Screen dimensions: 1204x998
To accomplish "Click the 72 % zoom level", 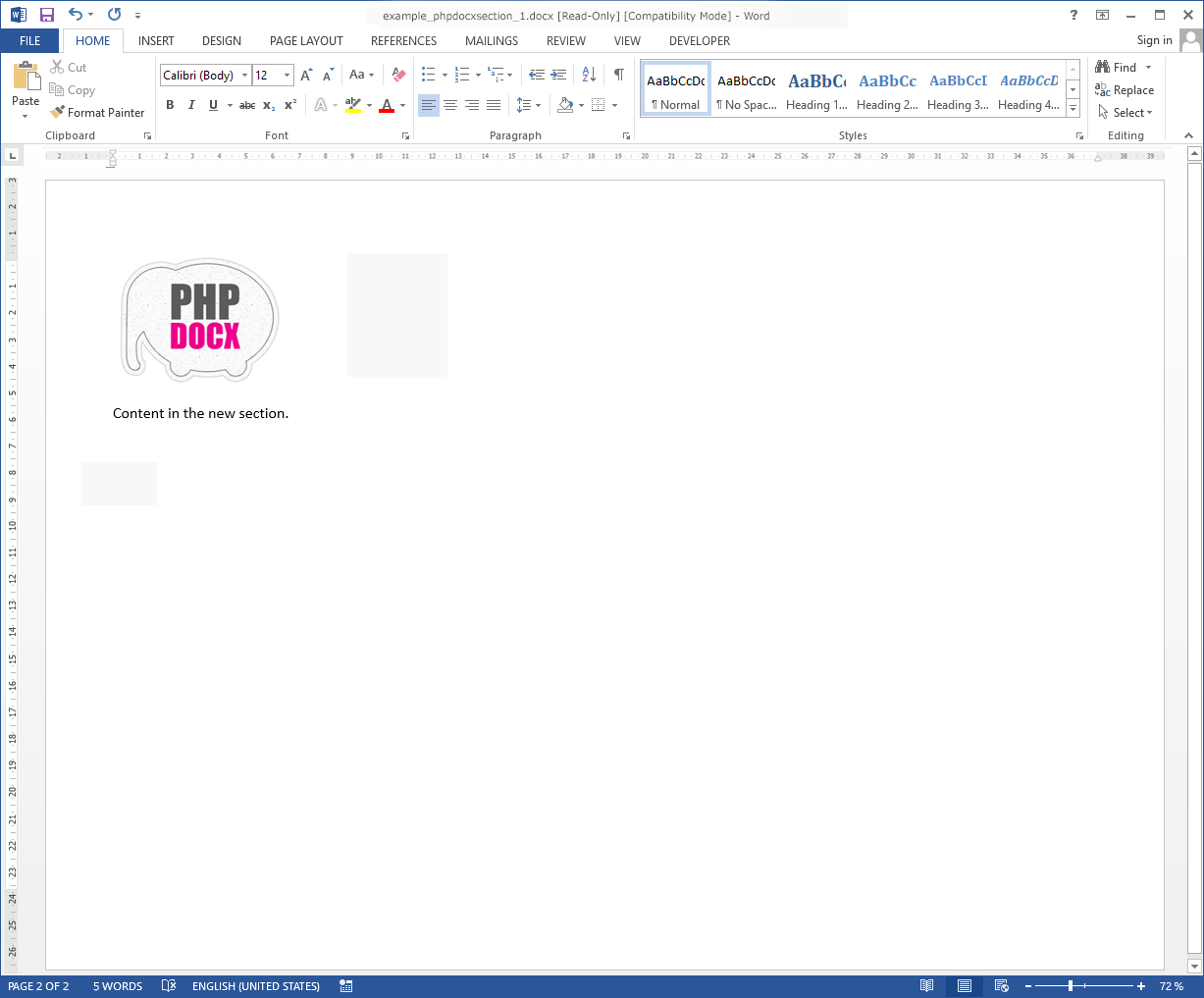I will 1172,986.
